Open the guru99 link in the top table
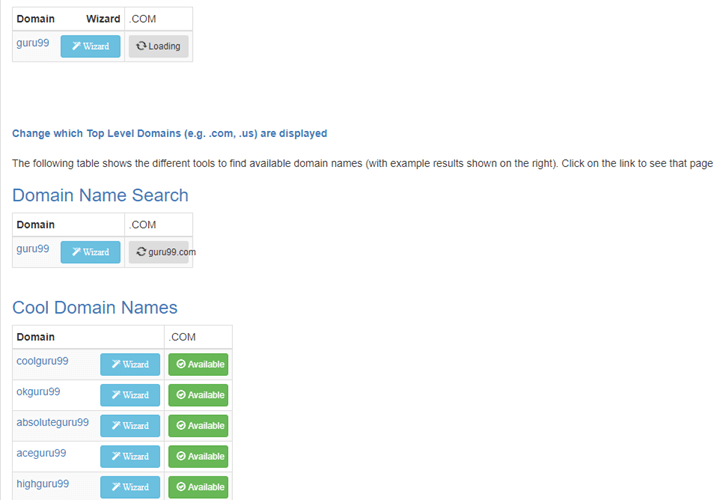The height and width of the screenshot is (500, 717). tap(33, 43)
